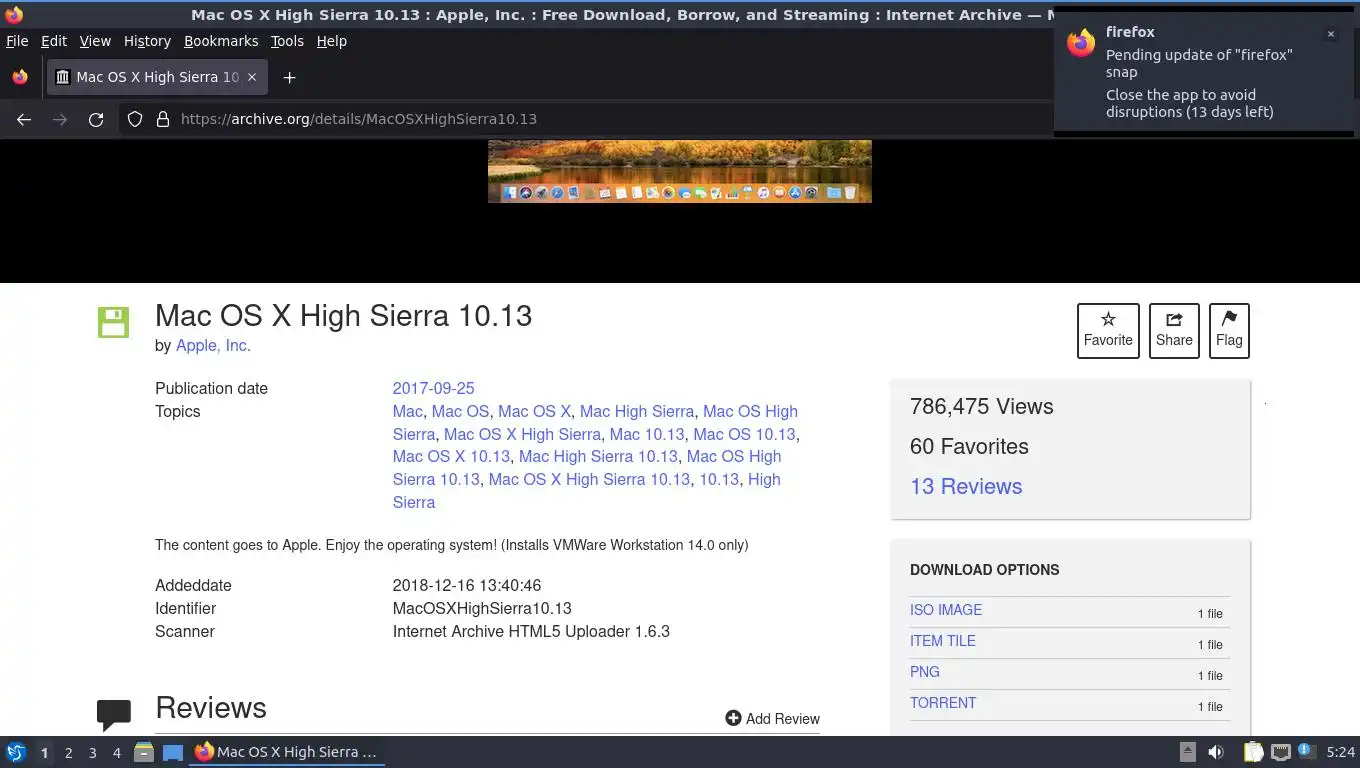Dismiss the firefox snap notification
The height and width of the screenshot is (768, 1360).
[x=1331, y=34]
